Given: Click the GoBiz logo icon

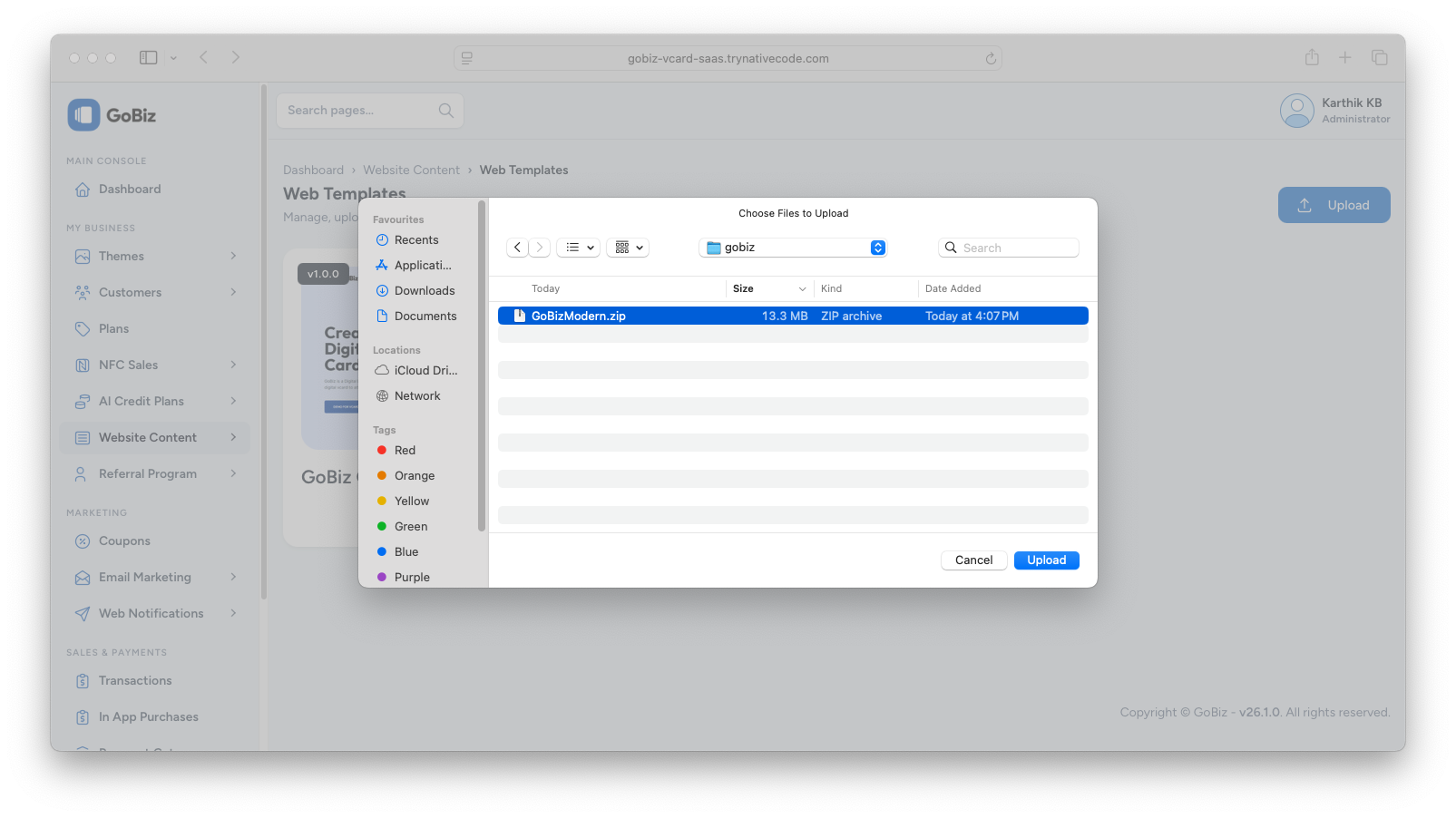Looking at the screenshot, I should 83,115.
